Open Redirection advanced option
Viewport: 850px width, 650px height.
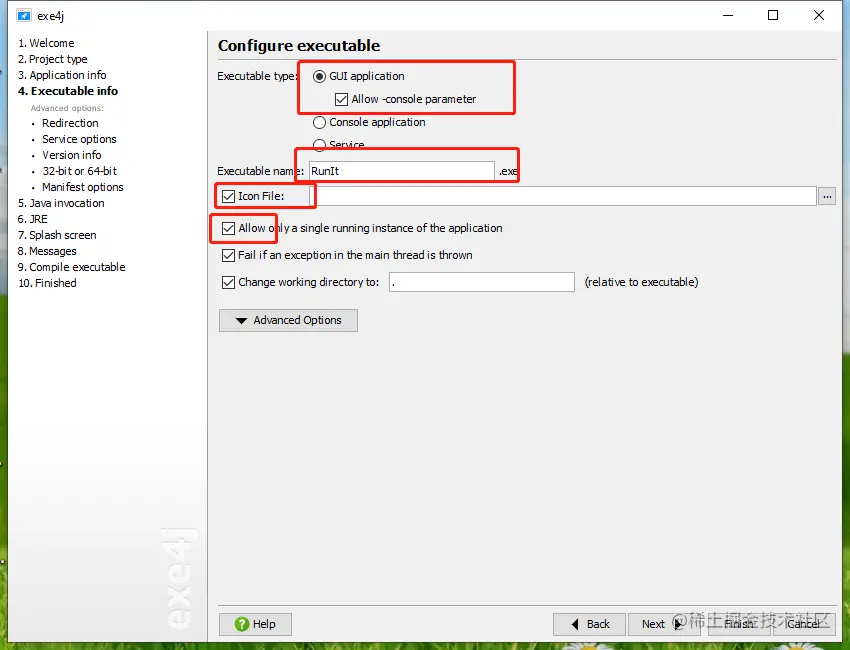coord(70,123)
